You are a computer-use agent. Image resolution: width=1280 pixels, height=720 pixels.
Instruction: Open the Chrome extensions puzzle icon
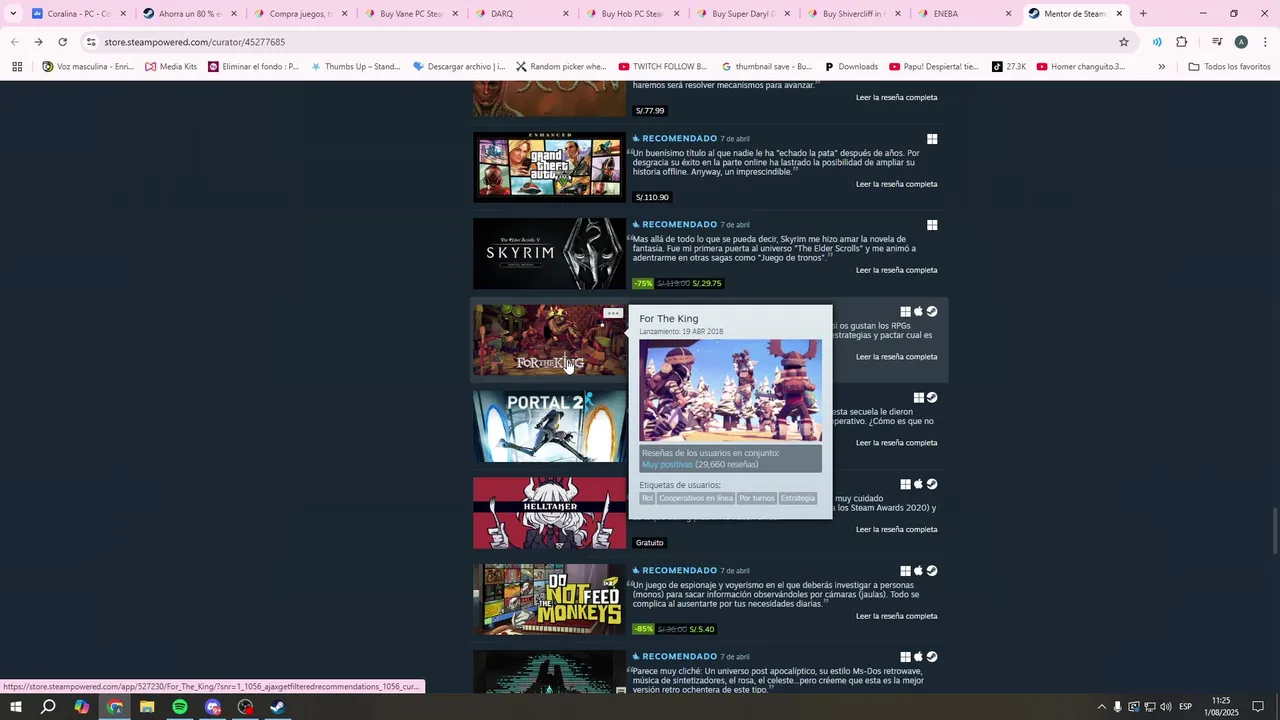click(x=1182, y=42)
